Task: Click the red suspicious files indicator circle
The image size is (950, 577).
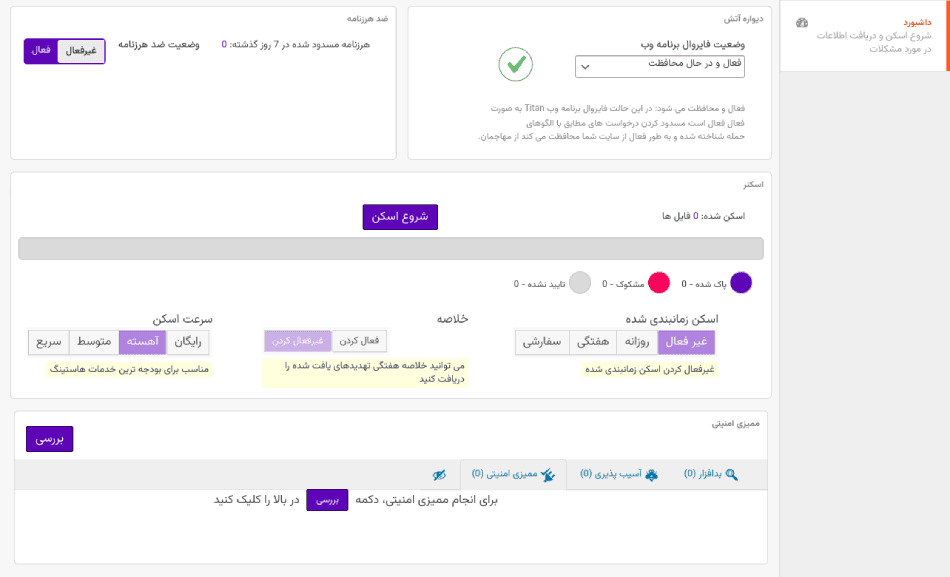Action: (x=659, y=283)
